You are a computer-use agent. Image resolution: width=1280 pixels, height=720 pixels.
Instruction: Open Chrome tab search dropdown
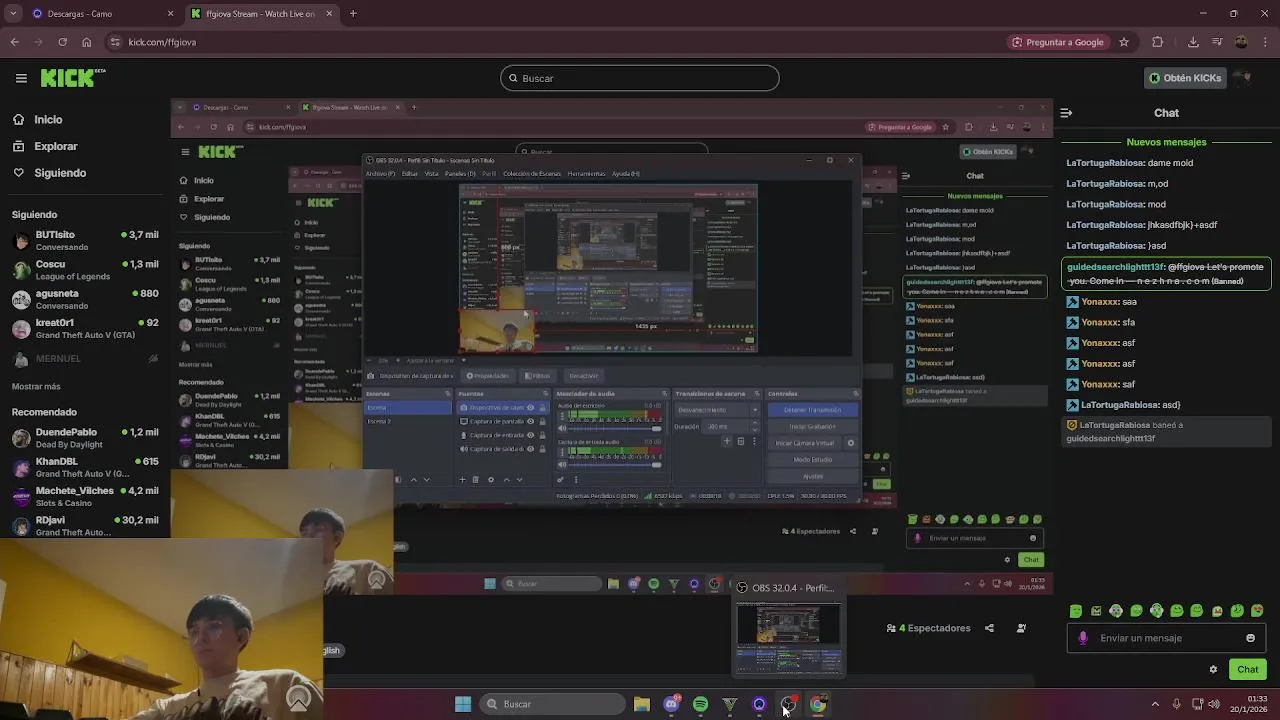tap(14, 14)
